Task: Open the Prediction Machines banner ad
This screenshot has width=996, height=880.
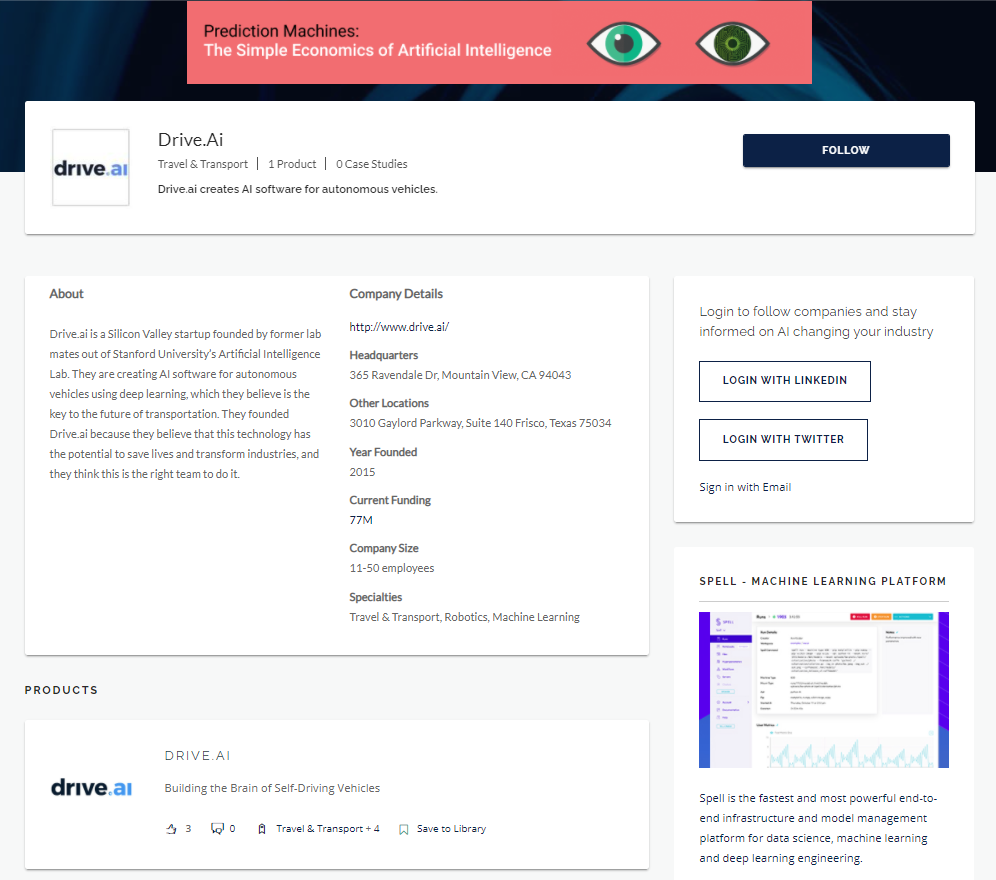Action: (498, 42)
